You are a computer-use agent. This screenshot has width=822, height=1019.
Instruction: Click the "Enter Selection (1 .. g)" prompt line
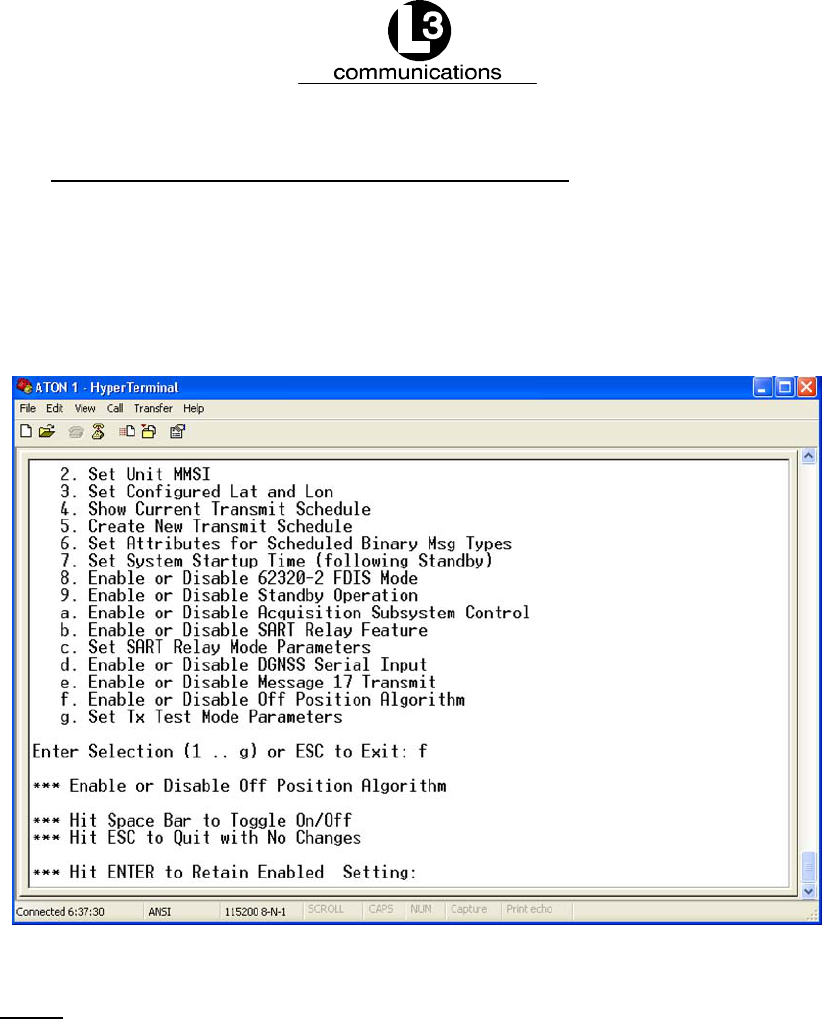[x=230, y=752]
